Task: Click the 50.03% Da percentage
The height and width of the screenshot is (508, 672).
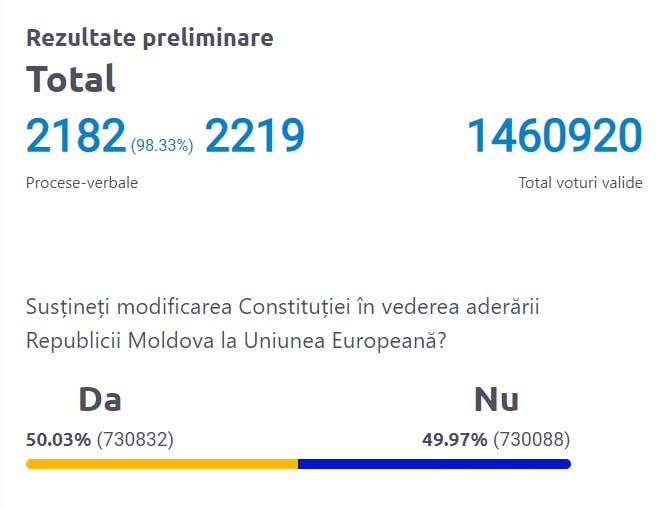Action: click(58, 439)
